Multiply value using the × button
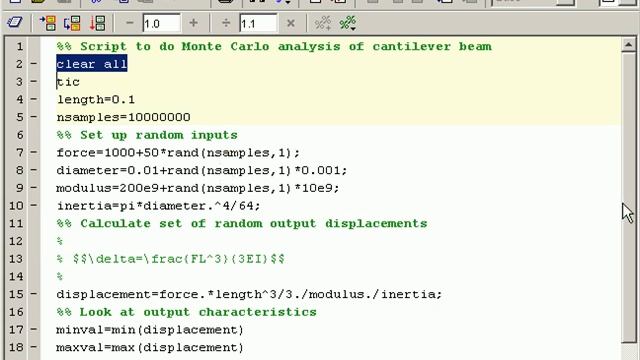This screenshot has height=360, width=640. 291,23
